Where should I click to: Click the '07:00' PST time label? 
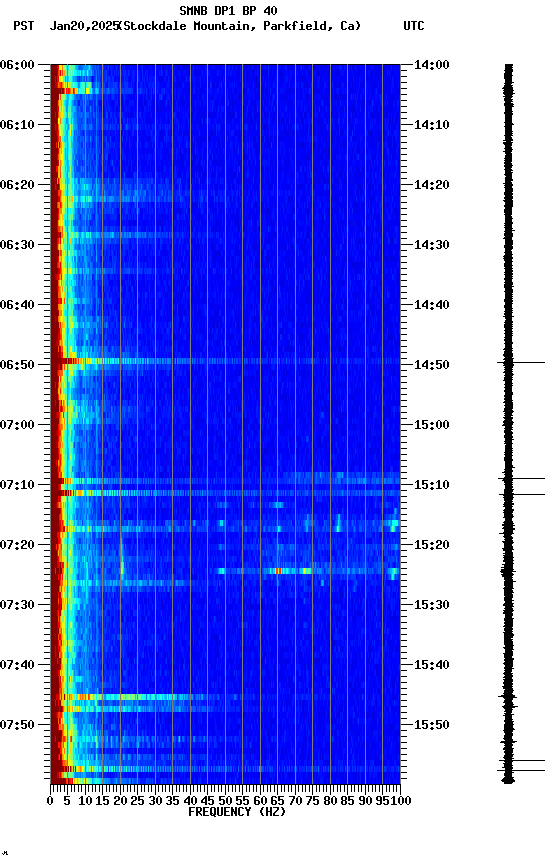tap(17, 425)
